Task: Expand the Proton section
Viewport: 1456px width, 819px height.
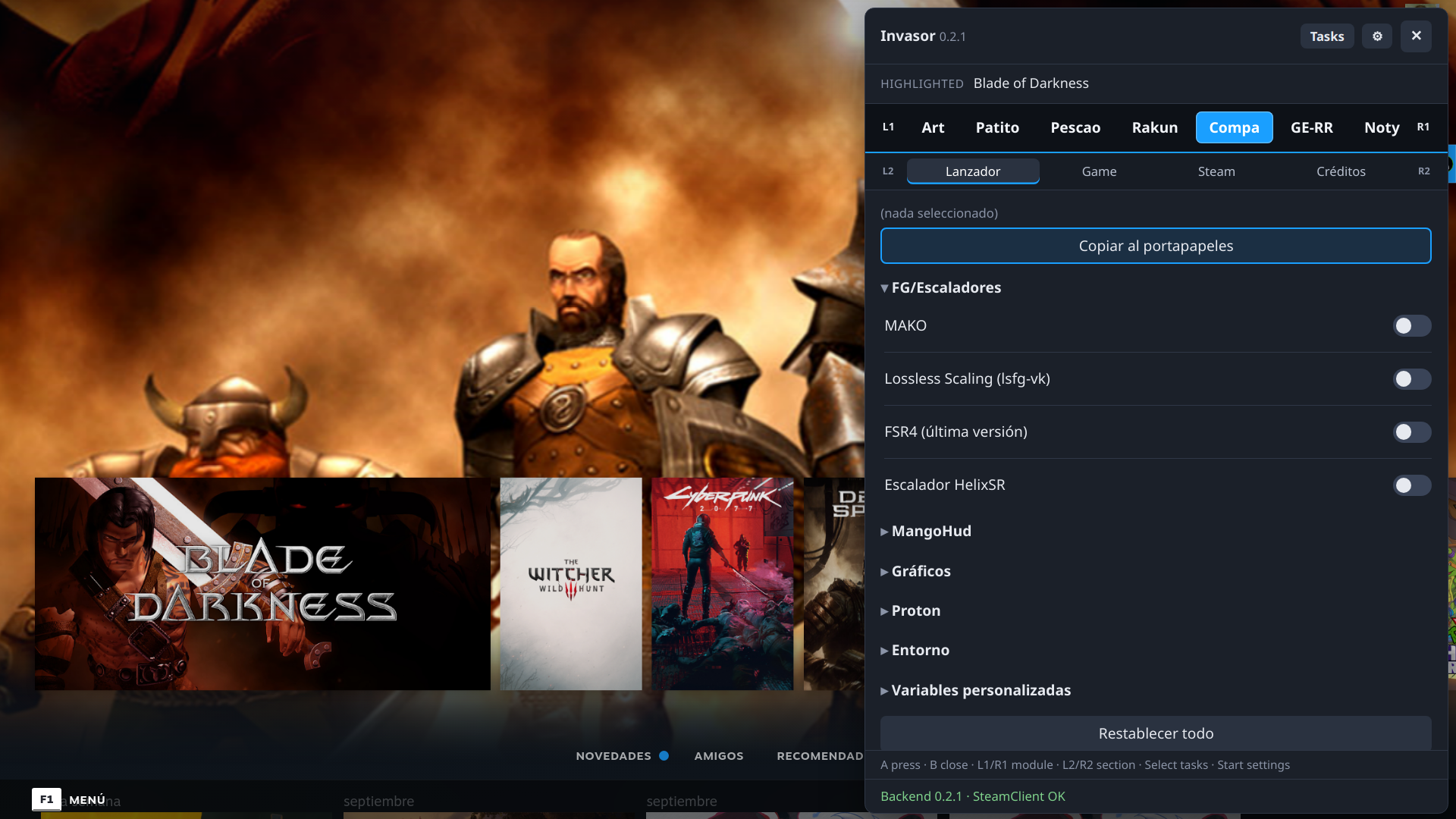Action: [911, 610]
